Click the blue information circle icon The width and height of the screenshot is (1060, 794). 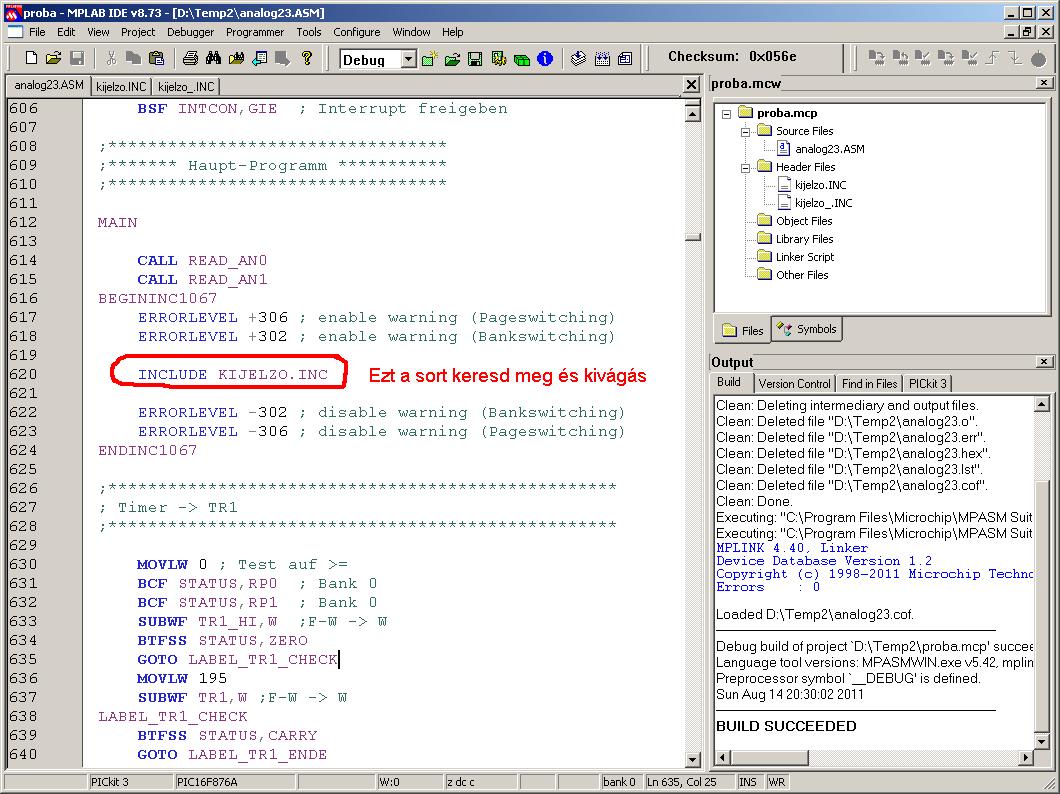coord(545,59)
